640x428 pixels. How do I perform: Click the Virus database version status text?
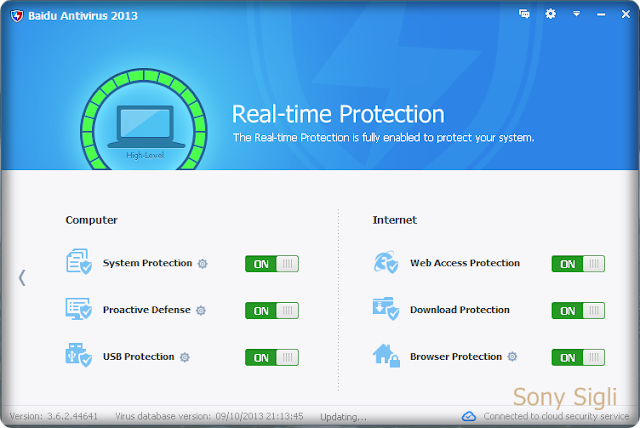[x=209, y=417]
